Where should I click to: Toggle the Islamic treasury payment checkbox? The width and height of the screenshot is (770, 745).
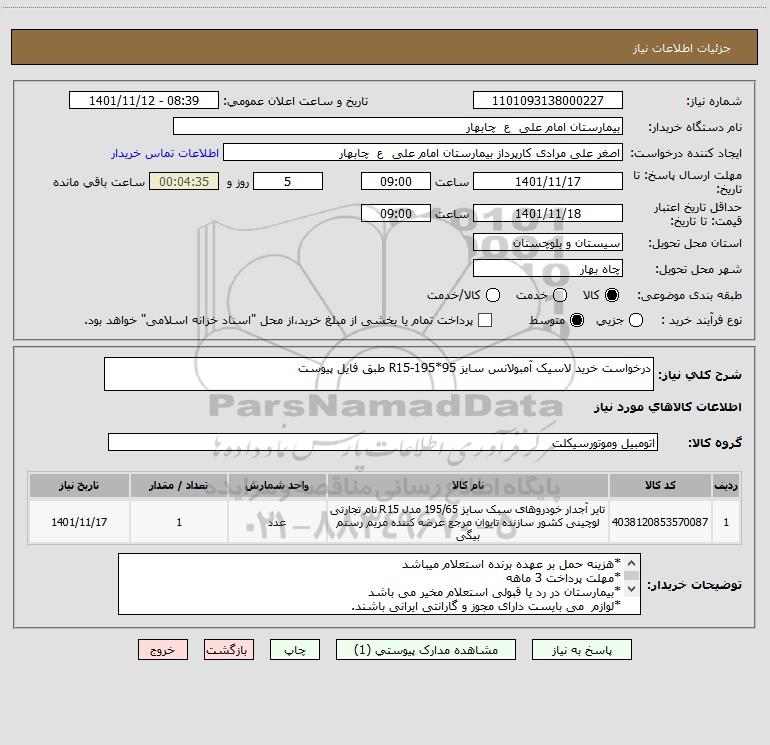(x=485, y=320)
